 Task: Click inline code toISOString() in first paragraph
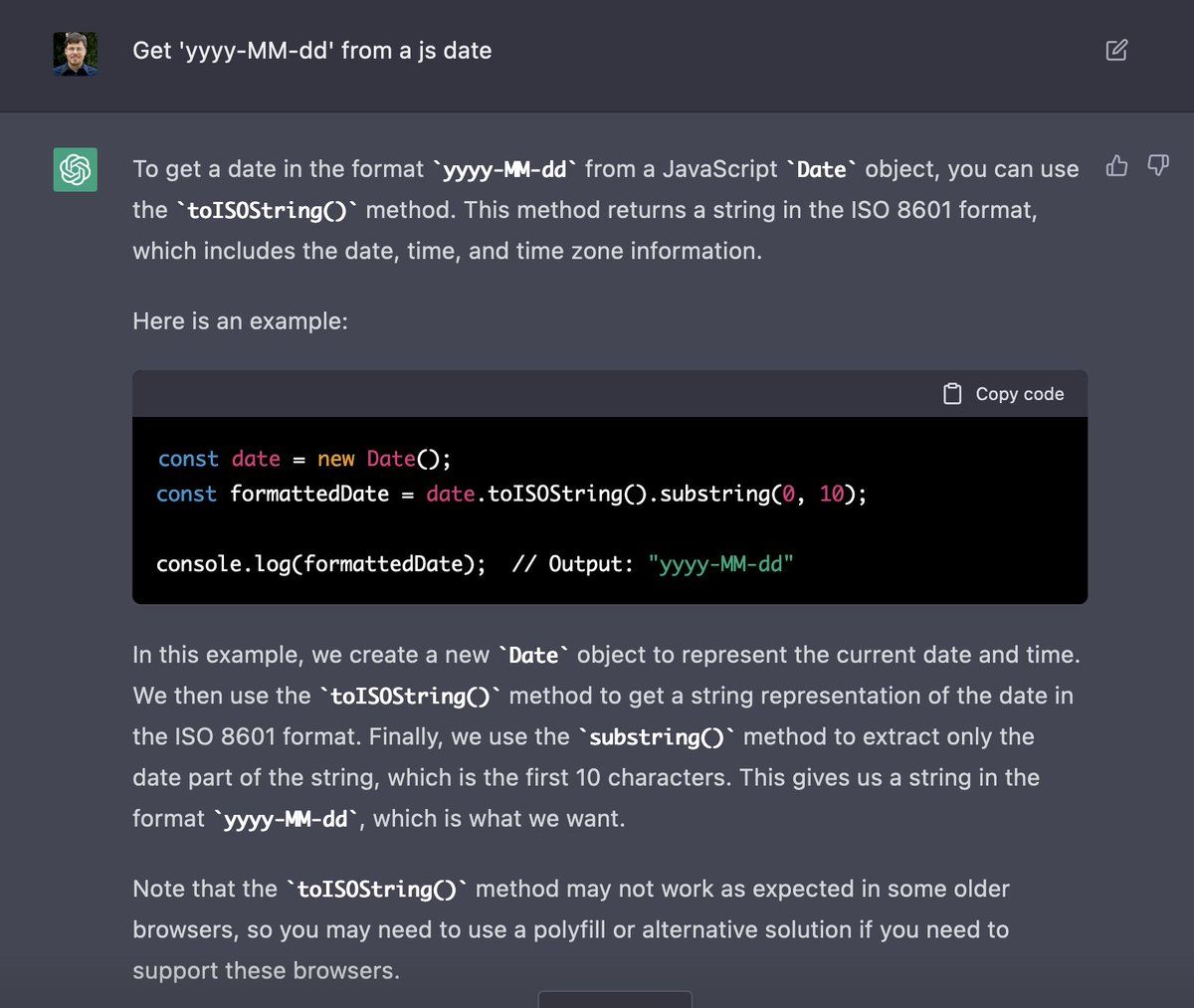(x=267, y=211)
